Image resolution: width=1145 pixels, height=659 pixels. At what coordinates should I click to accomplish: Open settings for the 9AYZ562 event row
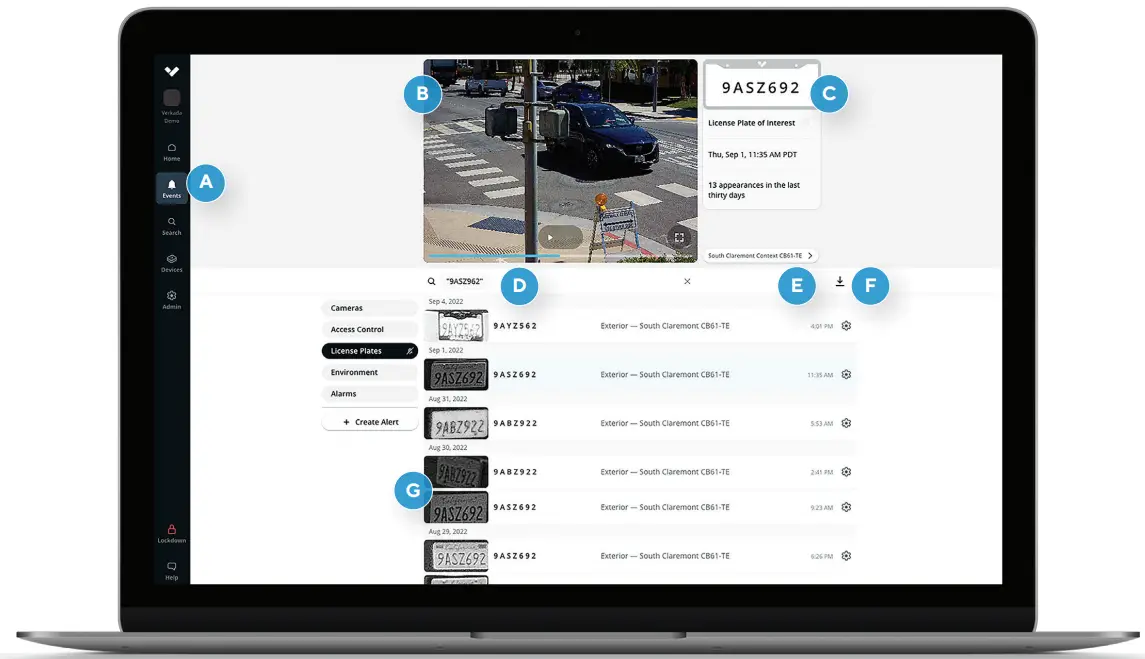[846, 325]
